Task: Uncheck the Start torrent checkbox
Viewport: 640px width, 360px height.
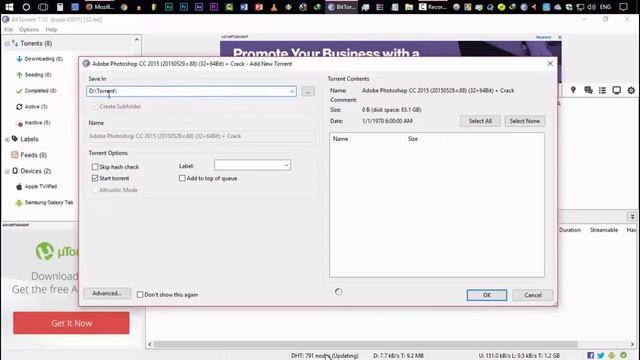Action: [95, 178]
